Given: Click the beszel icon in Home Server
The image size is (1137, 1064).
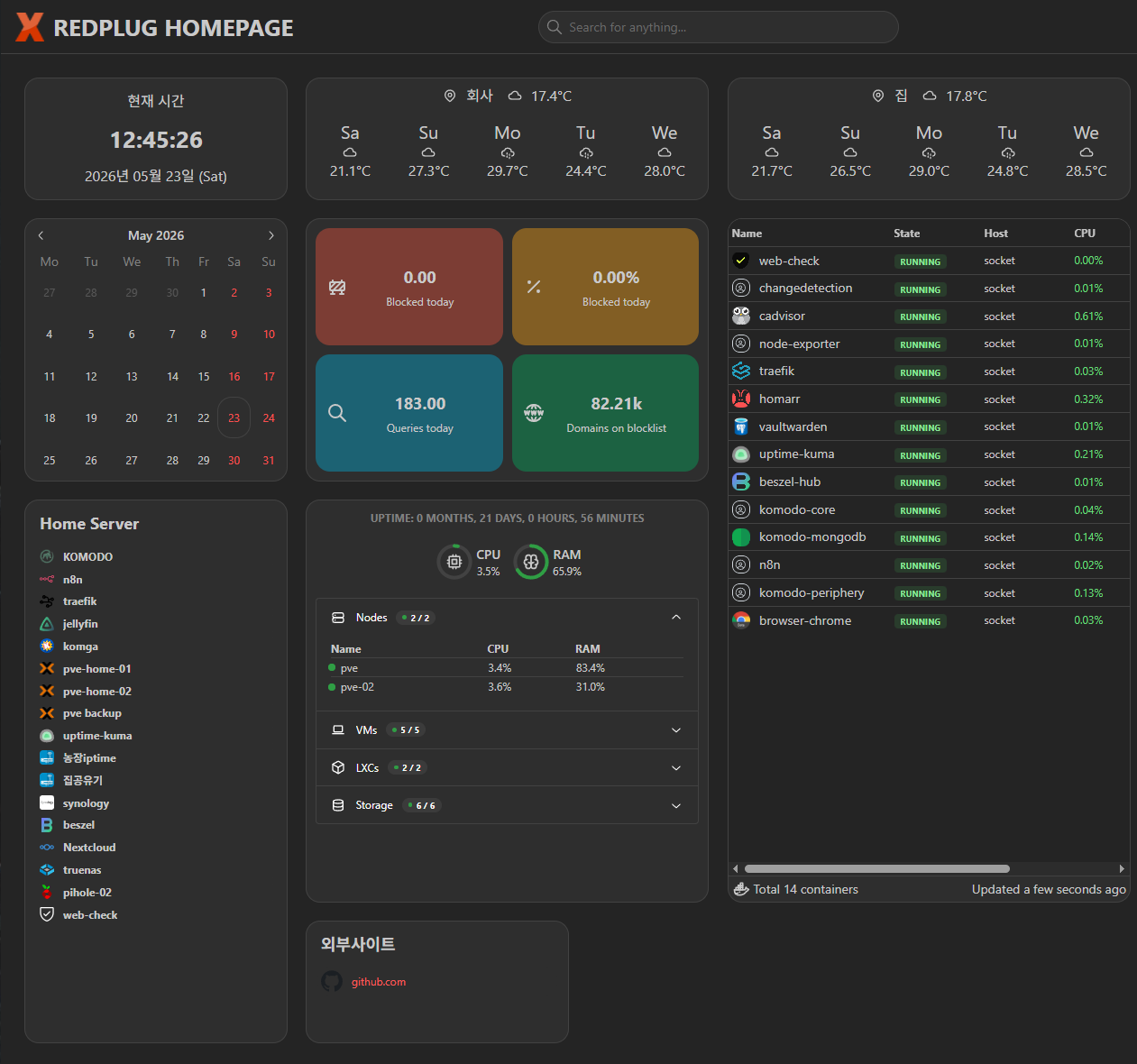Looking at the screenshot, I should pos(47,825).
